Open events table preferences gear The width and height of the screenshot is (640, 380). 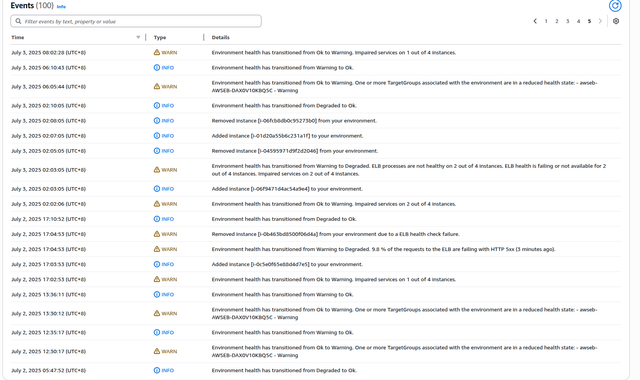(616, 21)
